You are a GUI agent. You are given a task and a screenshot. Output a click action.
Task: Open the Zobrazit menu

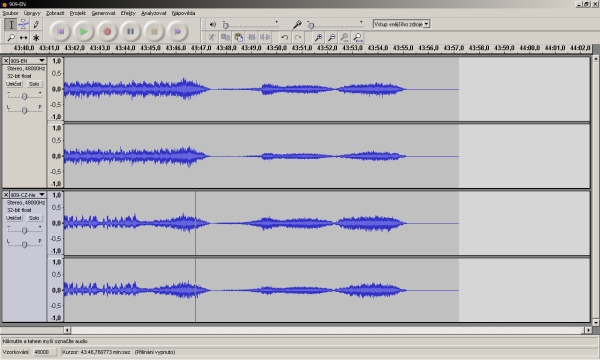(x=55, y=13)
